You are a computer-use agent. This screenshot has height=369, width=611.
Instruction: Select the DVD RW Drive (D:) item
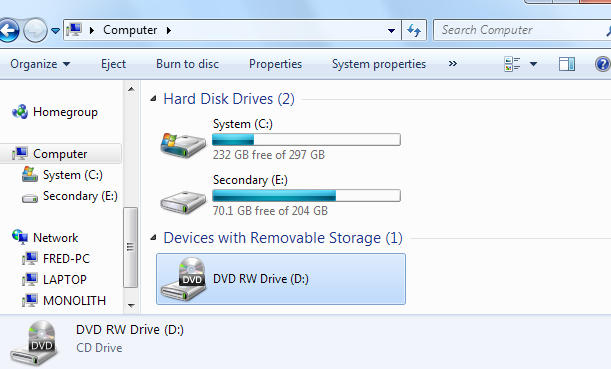click(x=281, y=279)
